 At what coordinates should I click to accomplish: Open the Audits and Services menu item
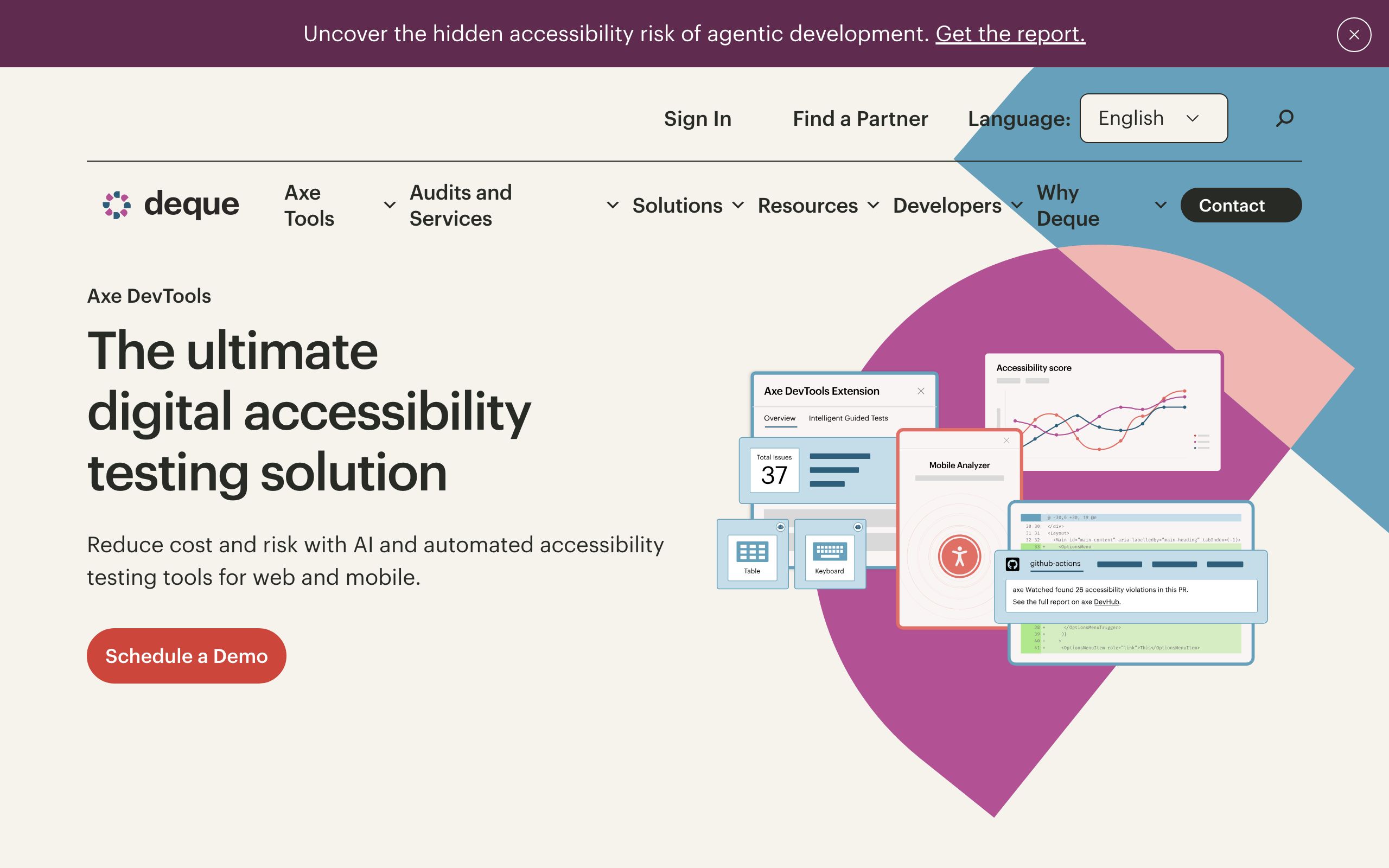(x=460, y=205)
